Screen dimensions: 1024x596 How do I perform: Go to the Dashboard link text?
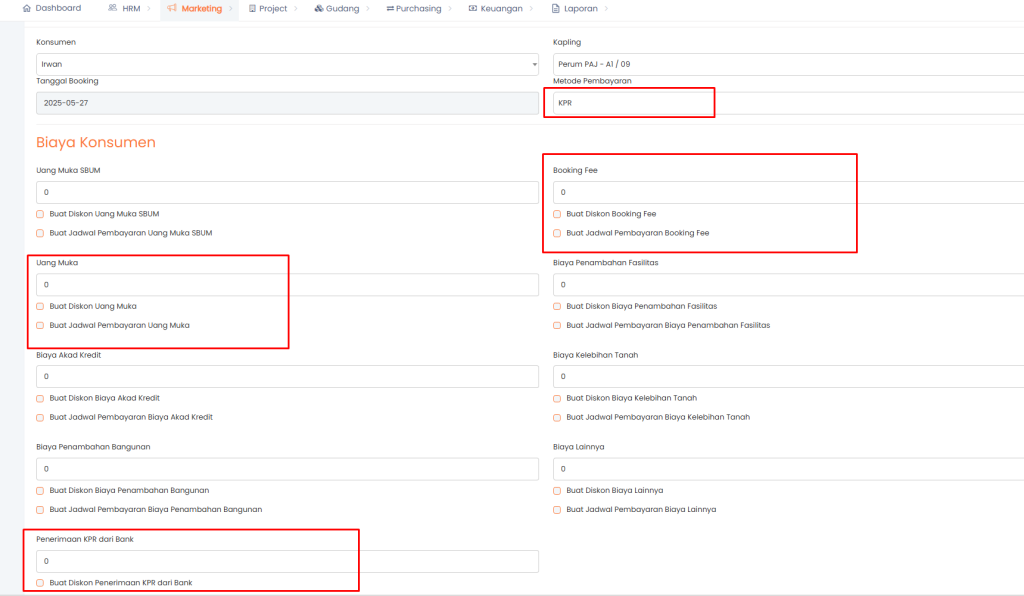[x=58, y=8]
